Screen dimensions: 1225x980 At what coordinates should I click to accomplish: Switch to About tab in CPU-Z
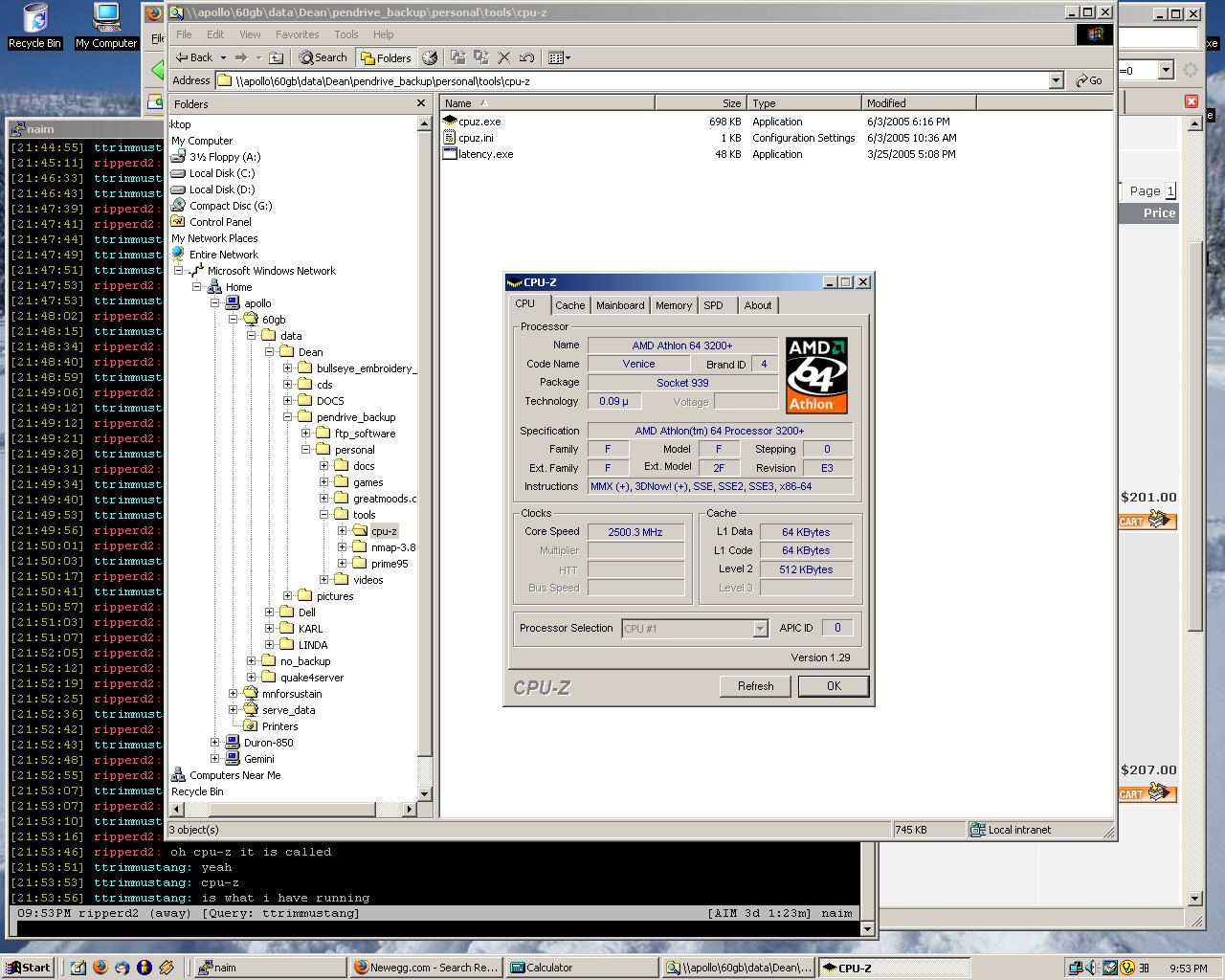click(x=758, y=305)
